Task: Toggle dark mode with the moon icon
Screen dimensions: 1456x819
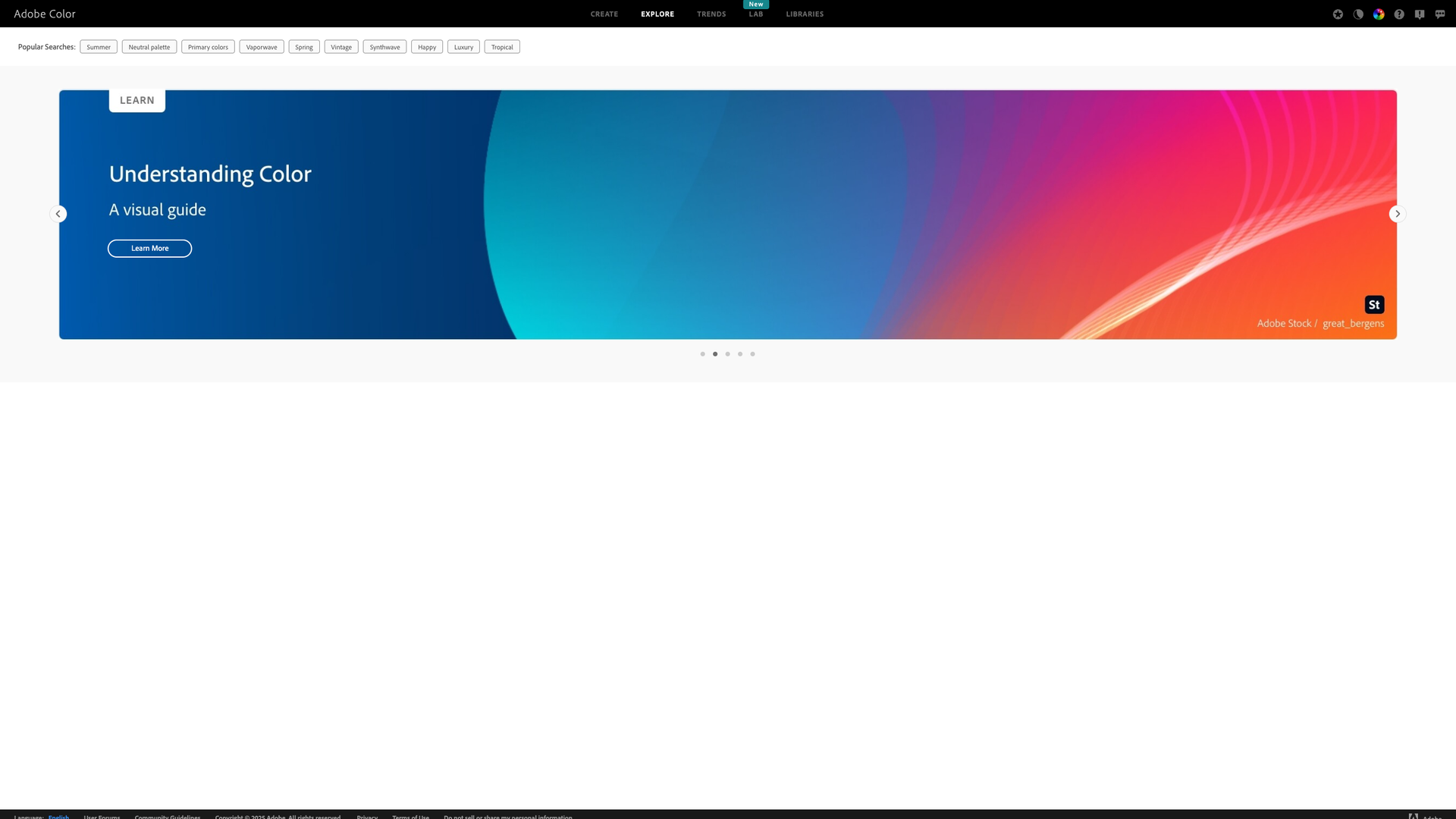Action: point(1358,14)
